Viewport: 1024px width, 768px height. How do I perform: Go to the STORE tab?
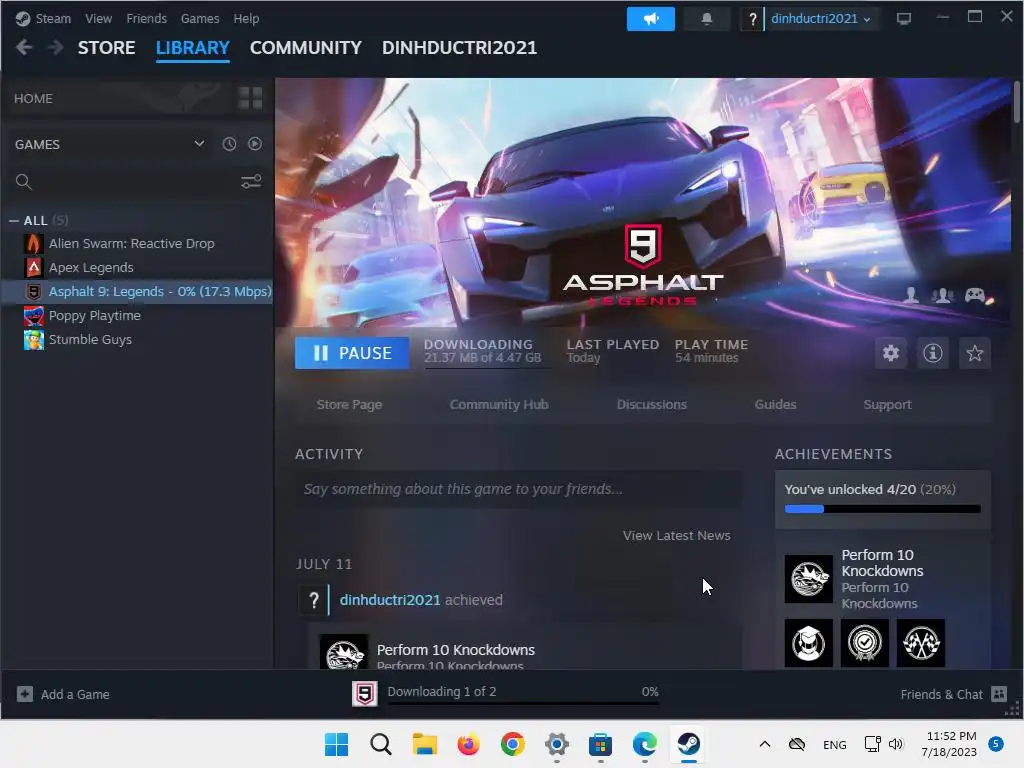106,48
